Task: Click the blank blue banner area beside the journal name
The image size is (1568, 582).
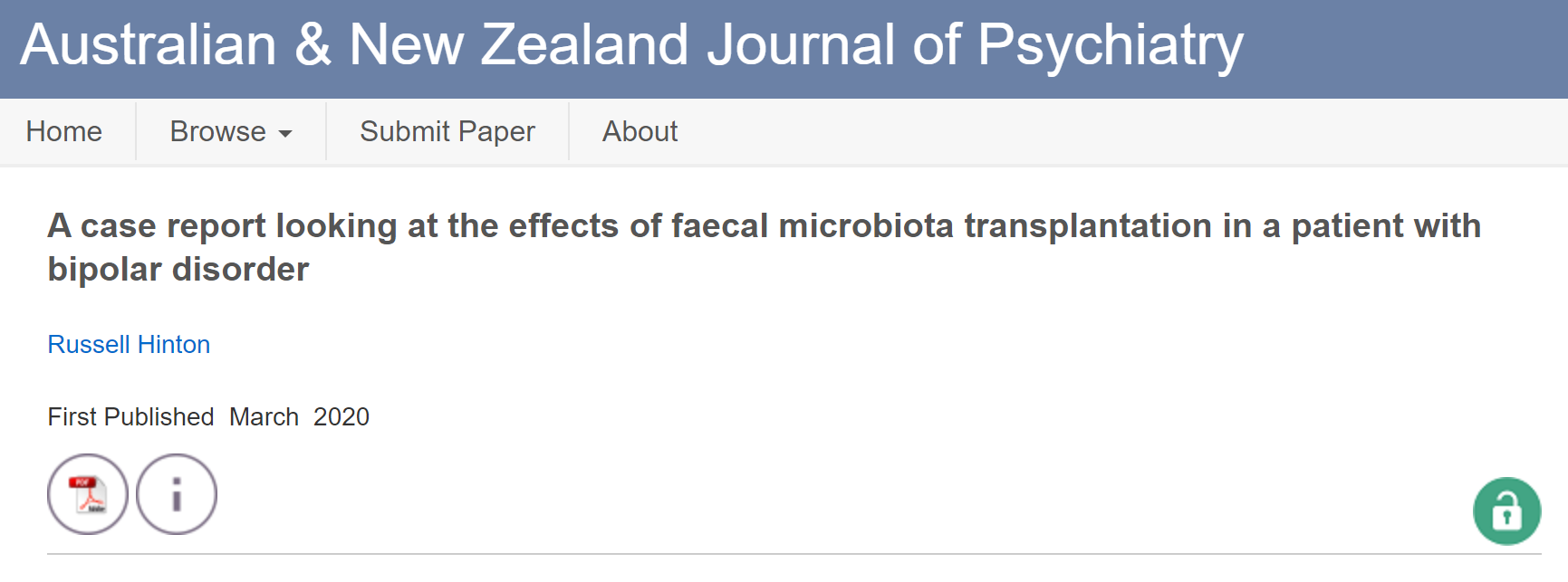Action: click(1404, 45)
